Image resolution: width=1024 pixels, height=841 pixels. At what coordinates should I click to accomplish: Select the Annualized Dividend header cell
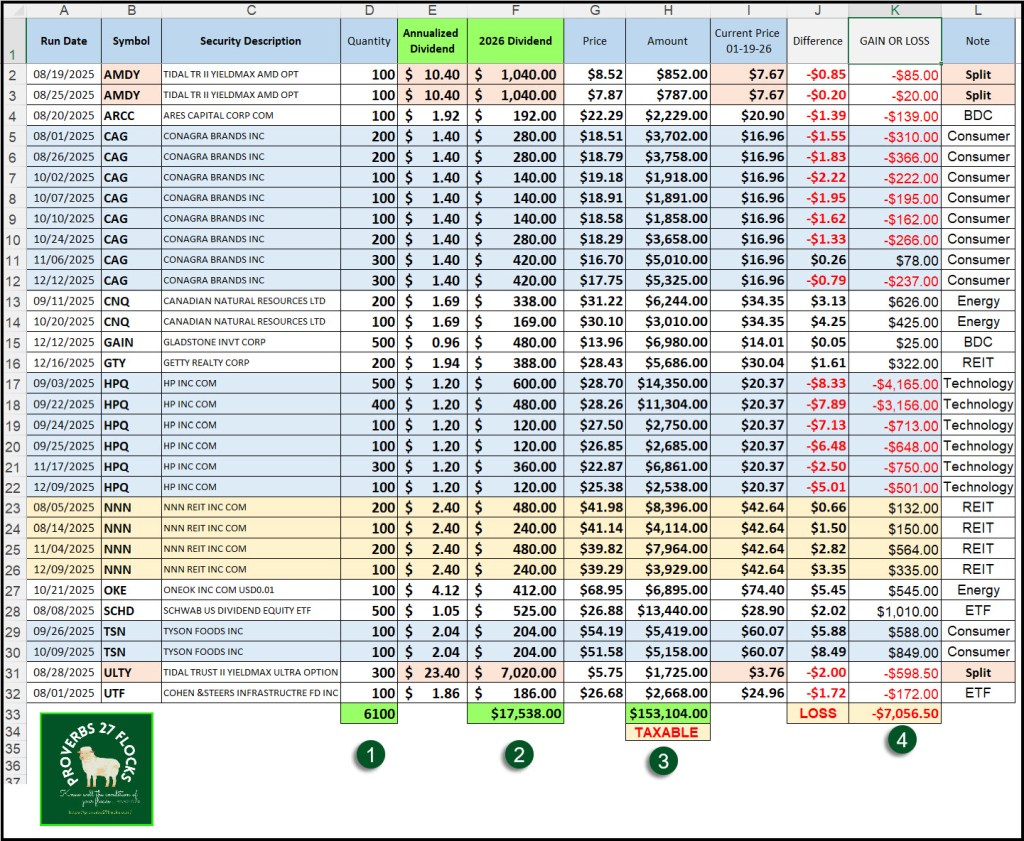(x=430, y=41)
